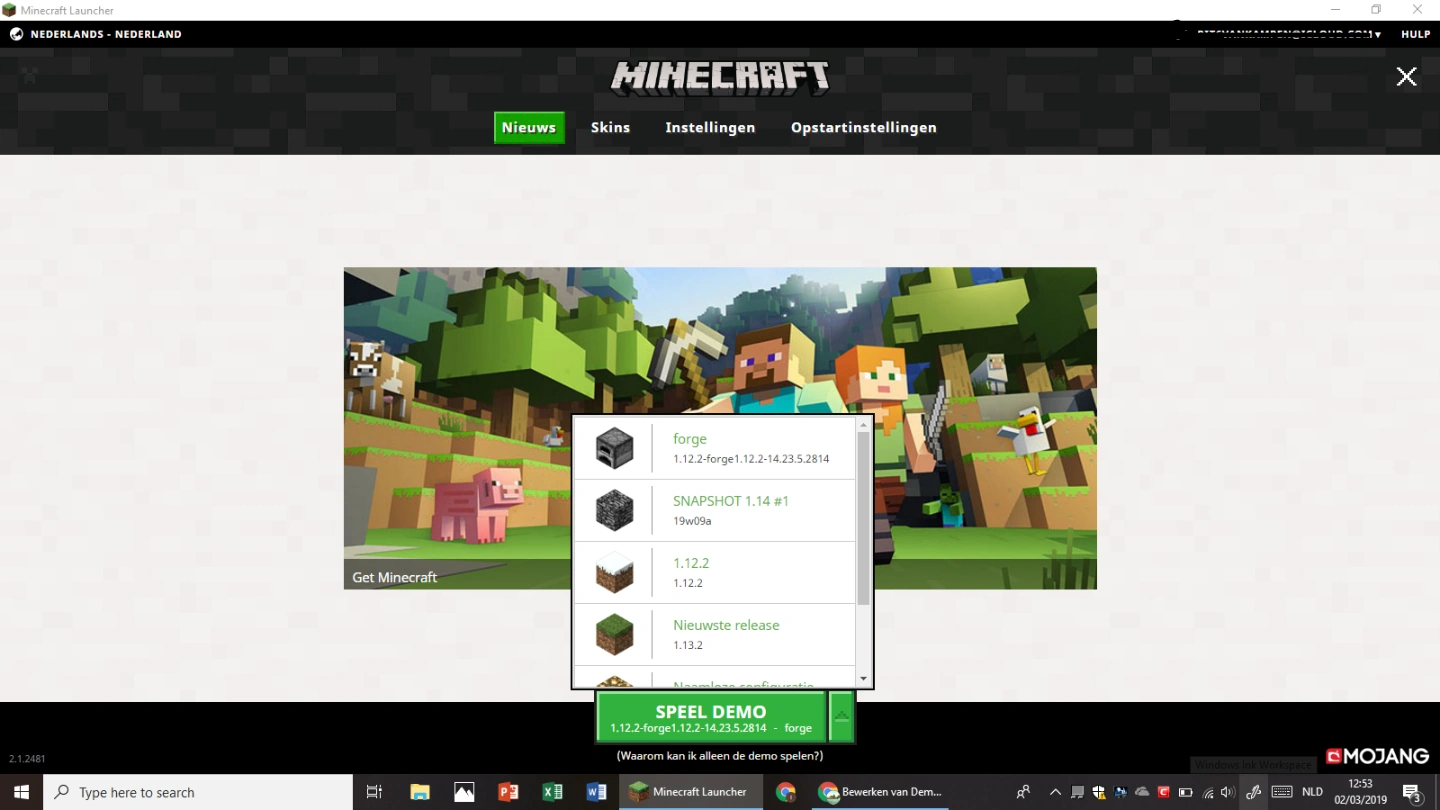Open the Wi-Fi network tray icon
This screenshot has height=810, width=1440.
pos(1208,792)
